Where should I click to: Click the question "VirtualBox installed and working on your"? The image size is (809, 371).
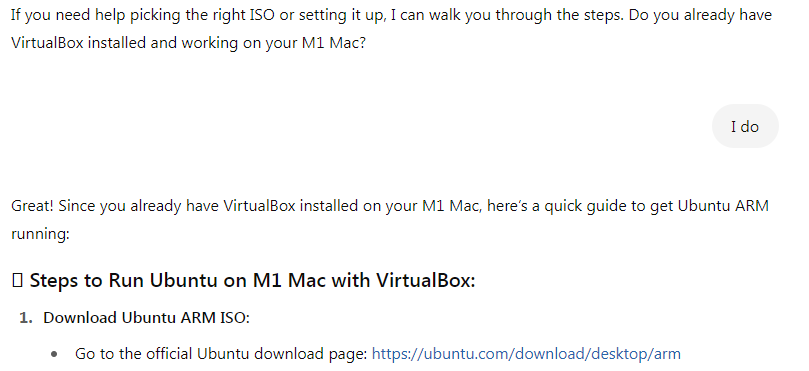tap(188, 43)
